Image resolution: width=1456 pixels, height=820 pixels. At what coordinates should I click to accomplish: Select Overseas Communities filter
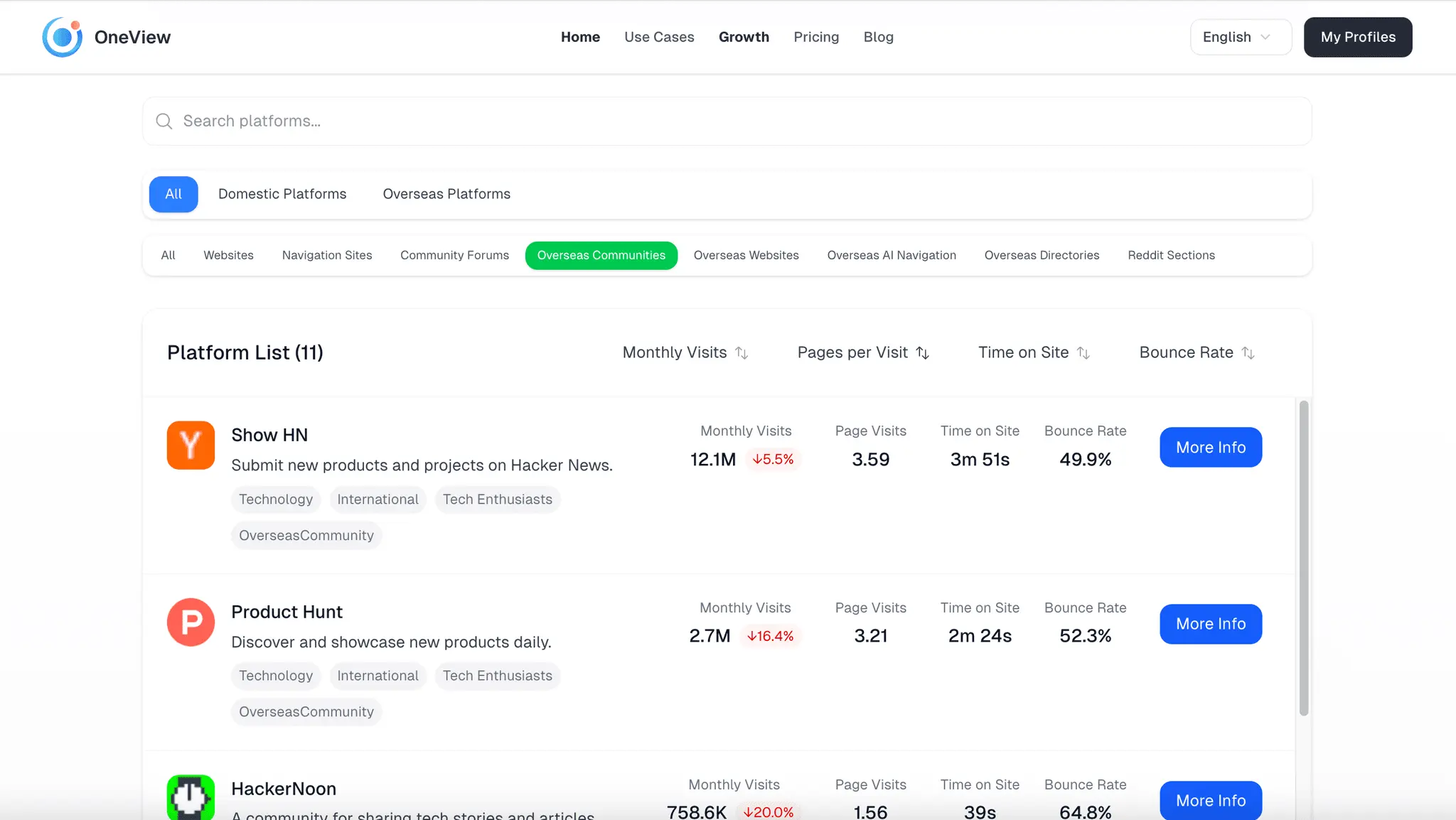tap(601, 255)
